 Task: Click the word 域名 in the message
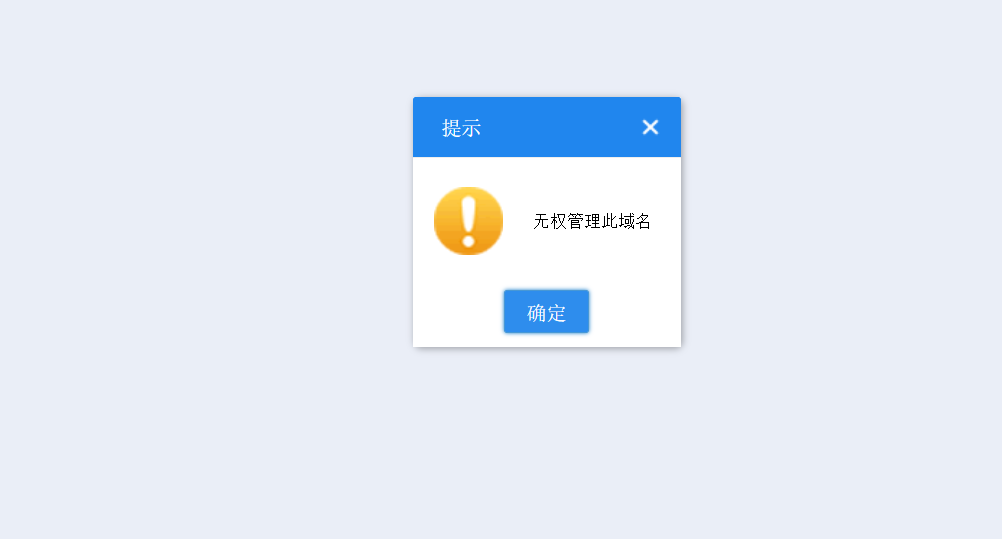(635, 221)
